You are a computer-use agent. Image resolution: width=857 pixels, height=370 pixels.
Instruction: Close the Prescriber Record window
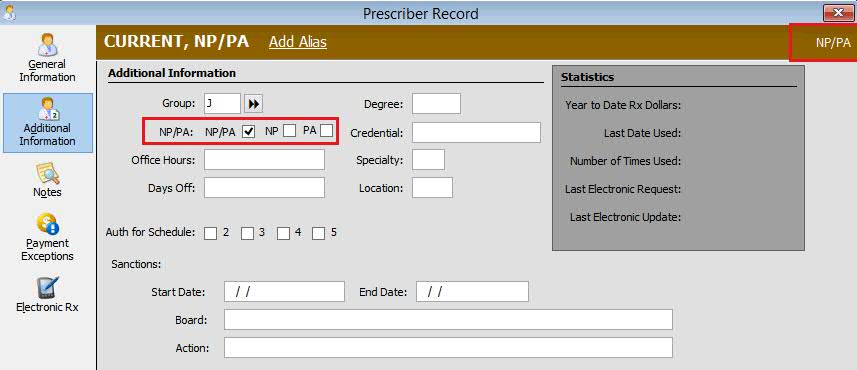coord(838,13)
